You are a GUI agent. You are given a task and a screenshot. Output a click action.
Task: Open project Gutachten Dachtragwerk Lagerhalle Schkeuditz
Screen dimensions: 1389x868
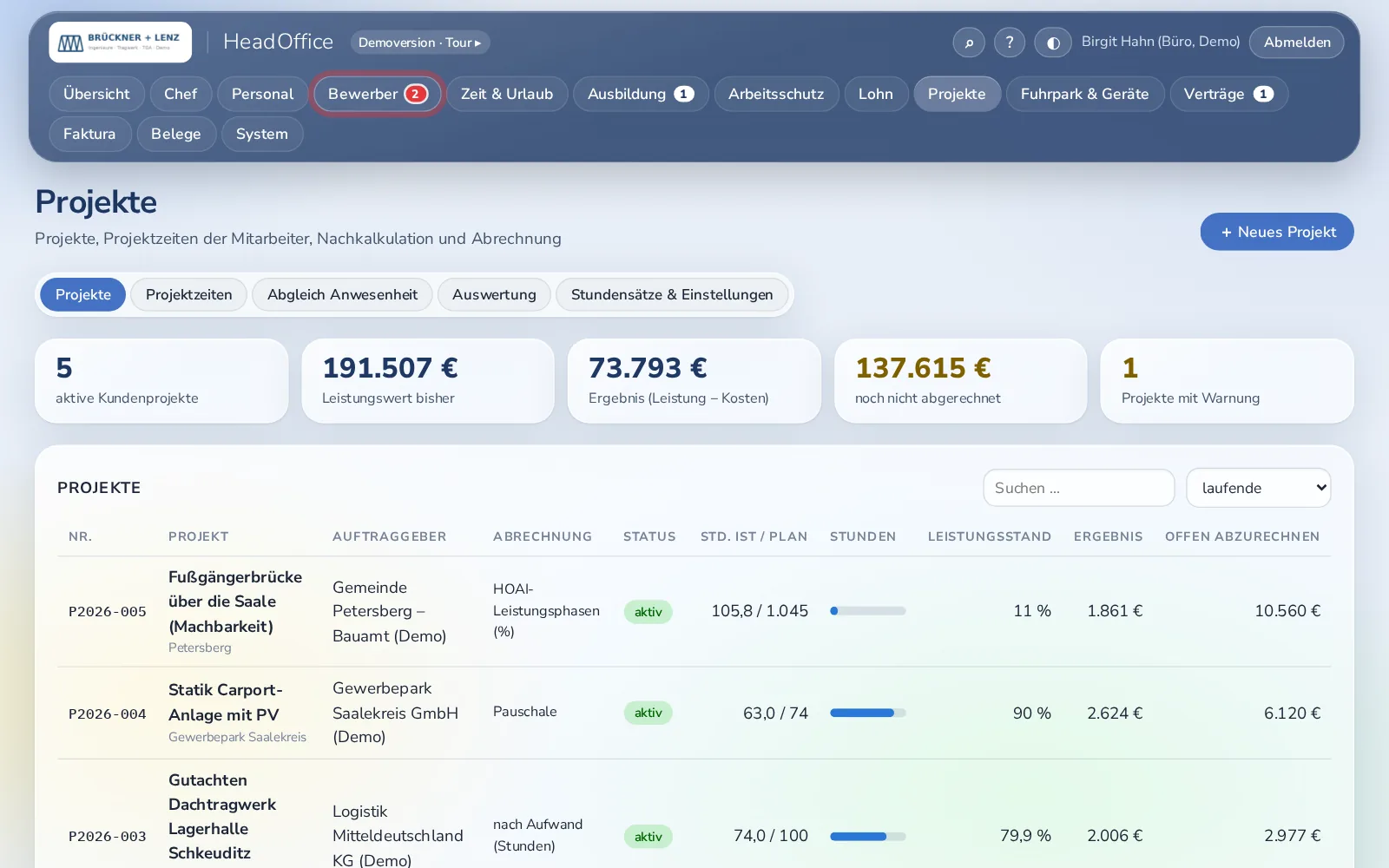click(x=222, y=817)
